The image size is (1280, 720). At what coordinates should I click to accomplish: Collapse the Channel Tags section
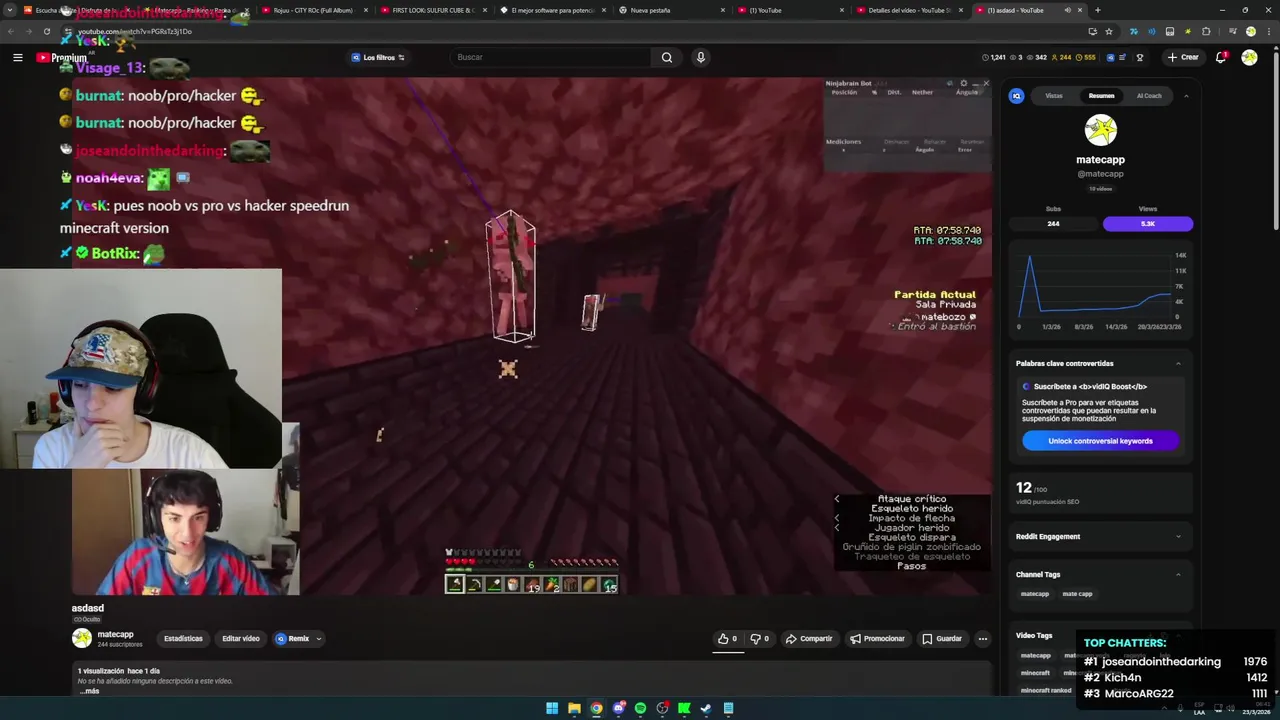tap(1178, 574)
